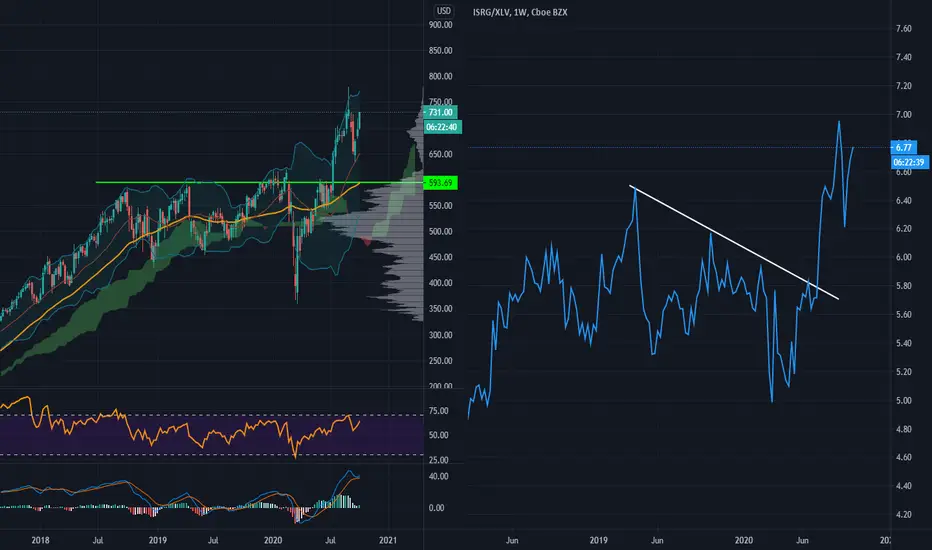The image size is (932, 550).
Task: Click the 4.20 ratio axis label
Action: [903, 514]
